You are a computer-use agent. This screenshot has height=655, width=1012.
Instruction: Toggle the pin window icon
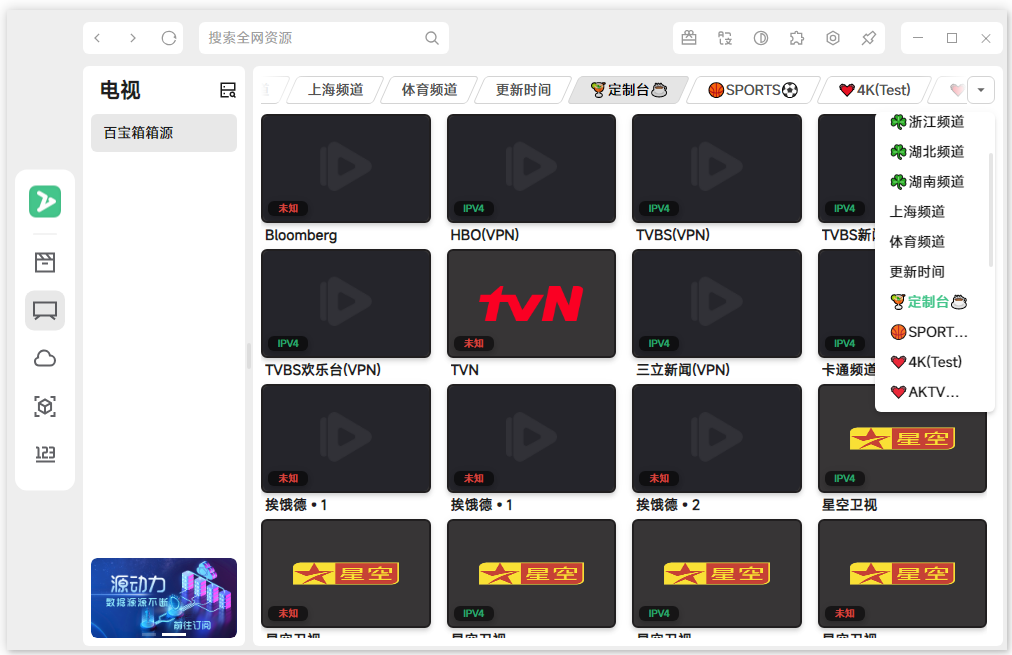869,38
